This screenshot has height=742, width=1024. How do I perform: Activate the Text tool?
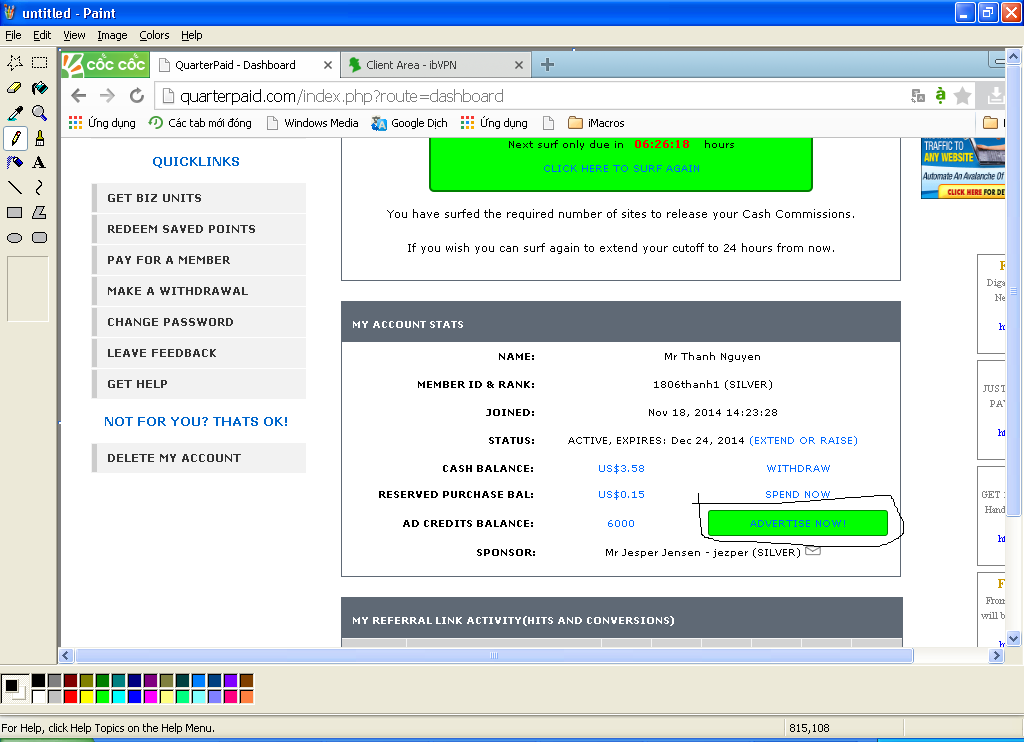click(40, 163)
